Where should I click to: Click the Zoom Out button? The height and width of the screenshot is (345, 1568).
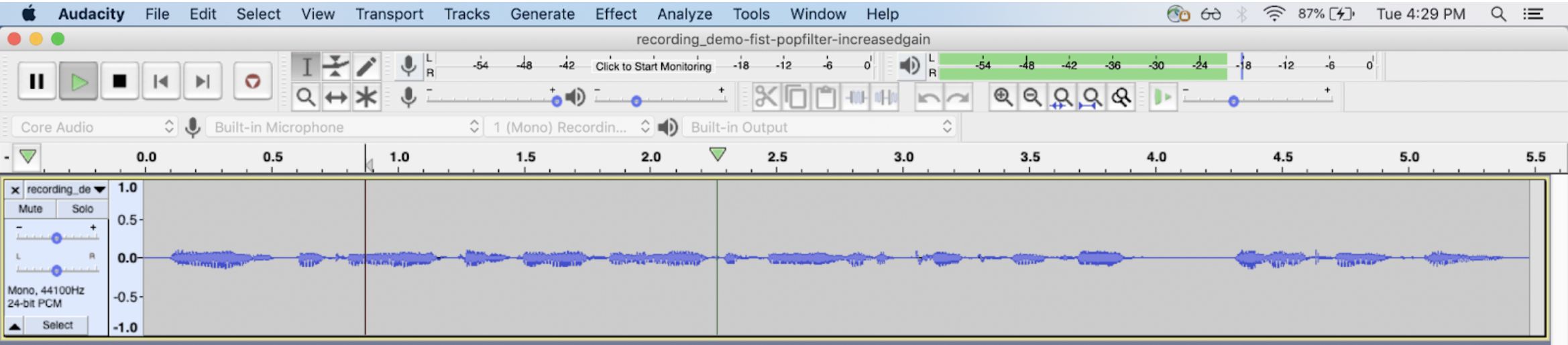point(1032,97)
